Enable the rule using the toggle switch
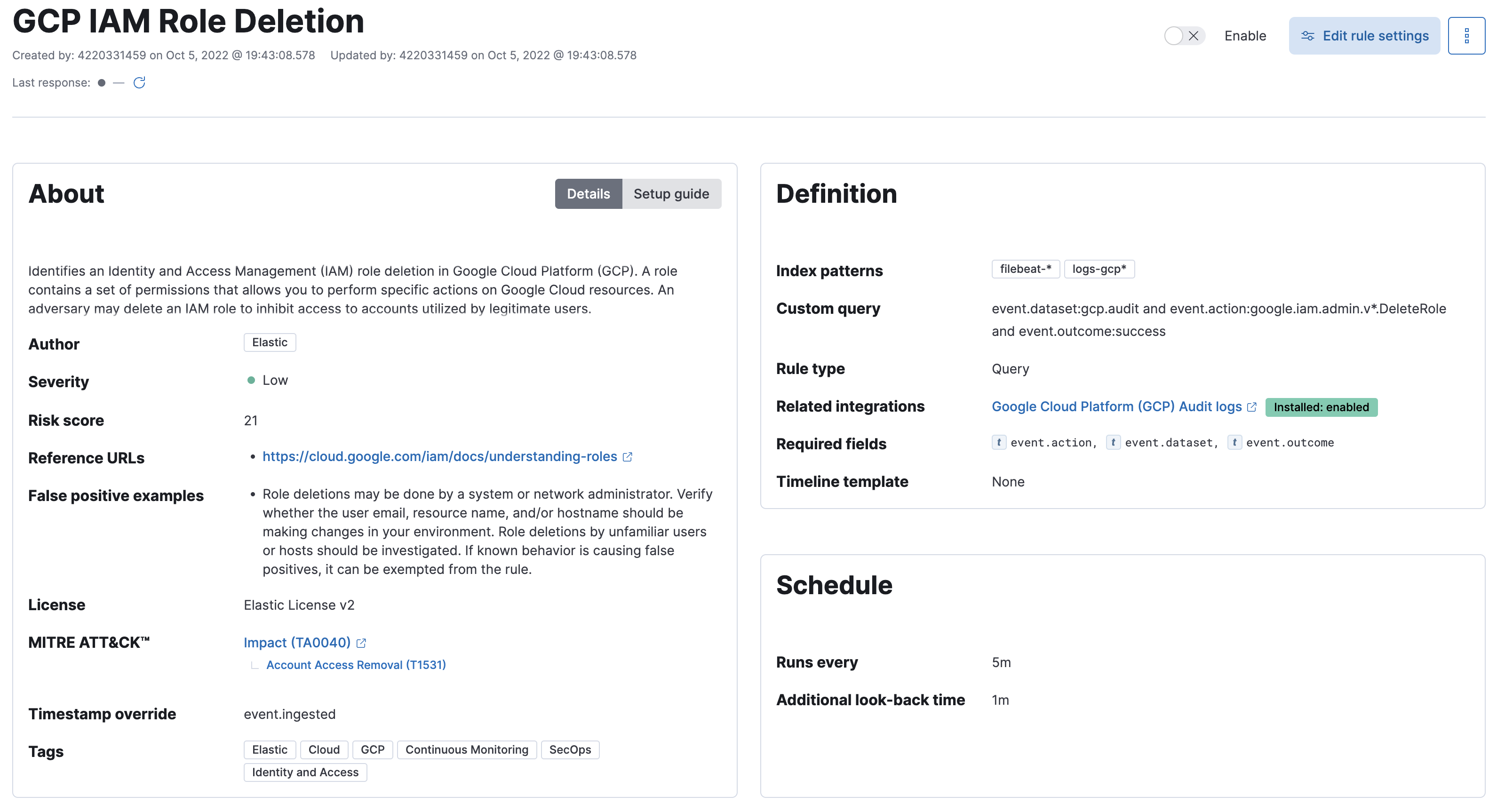Image resolution: width=1497 pixels, height=812 pixels. (x=1173, y=35)
